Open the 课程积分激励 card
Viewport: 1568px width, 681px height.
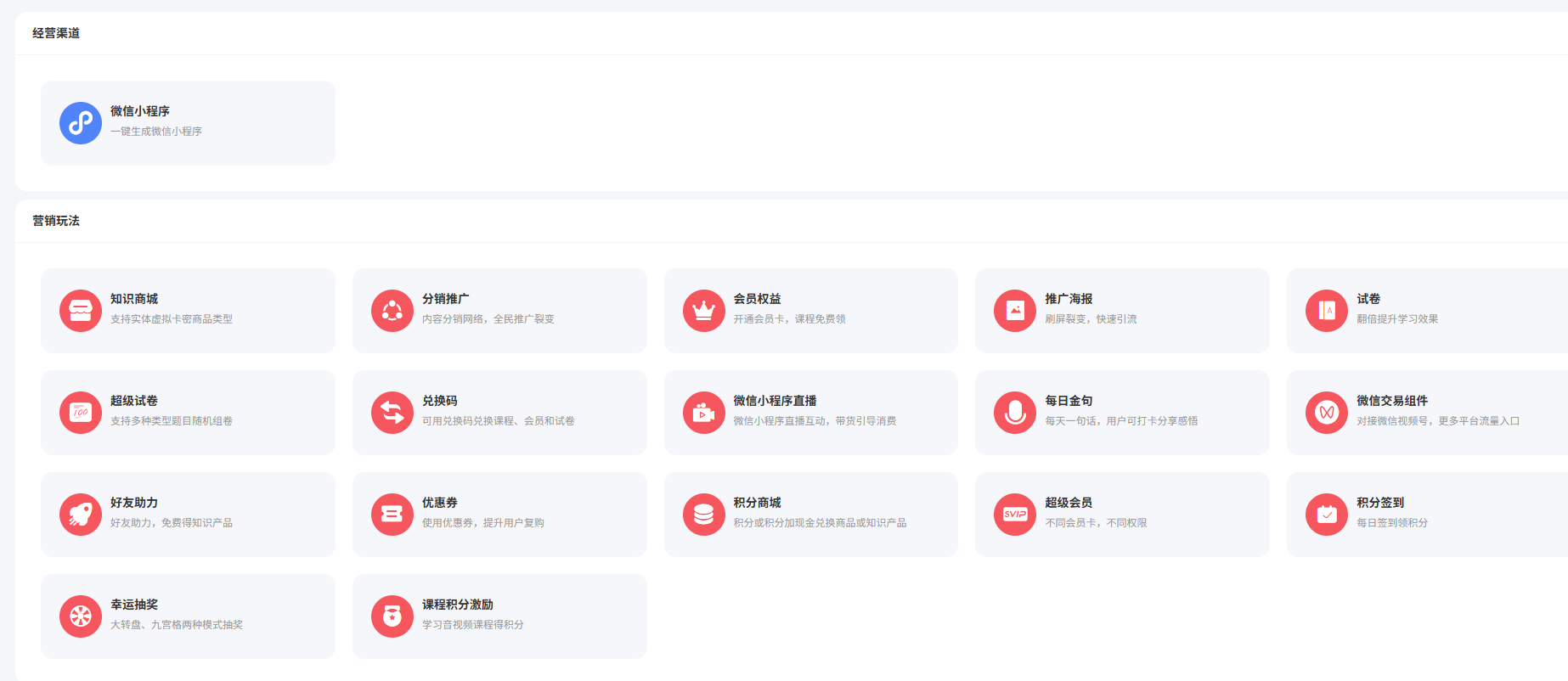pos(499,616)
